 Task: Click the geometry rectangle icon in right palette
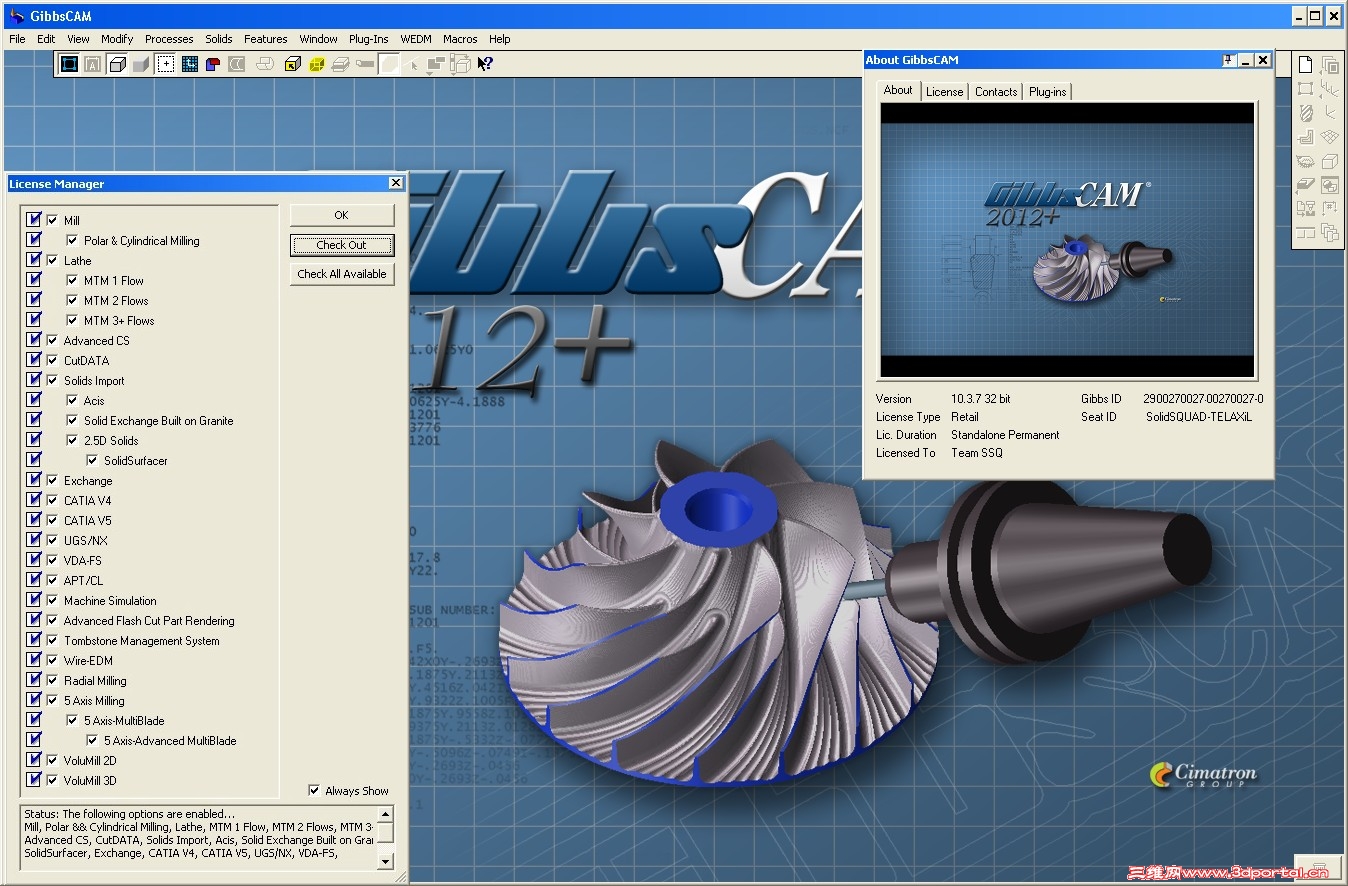pyautogui.click(x=1306, y=88)
